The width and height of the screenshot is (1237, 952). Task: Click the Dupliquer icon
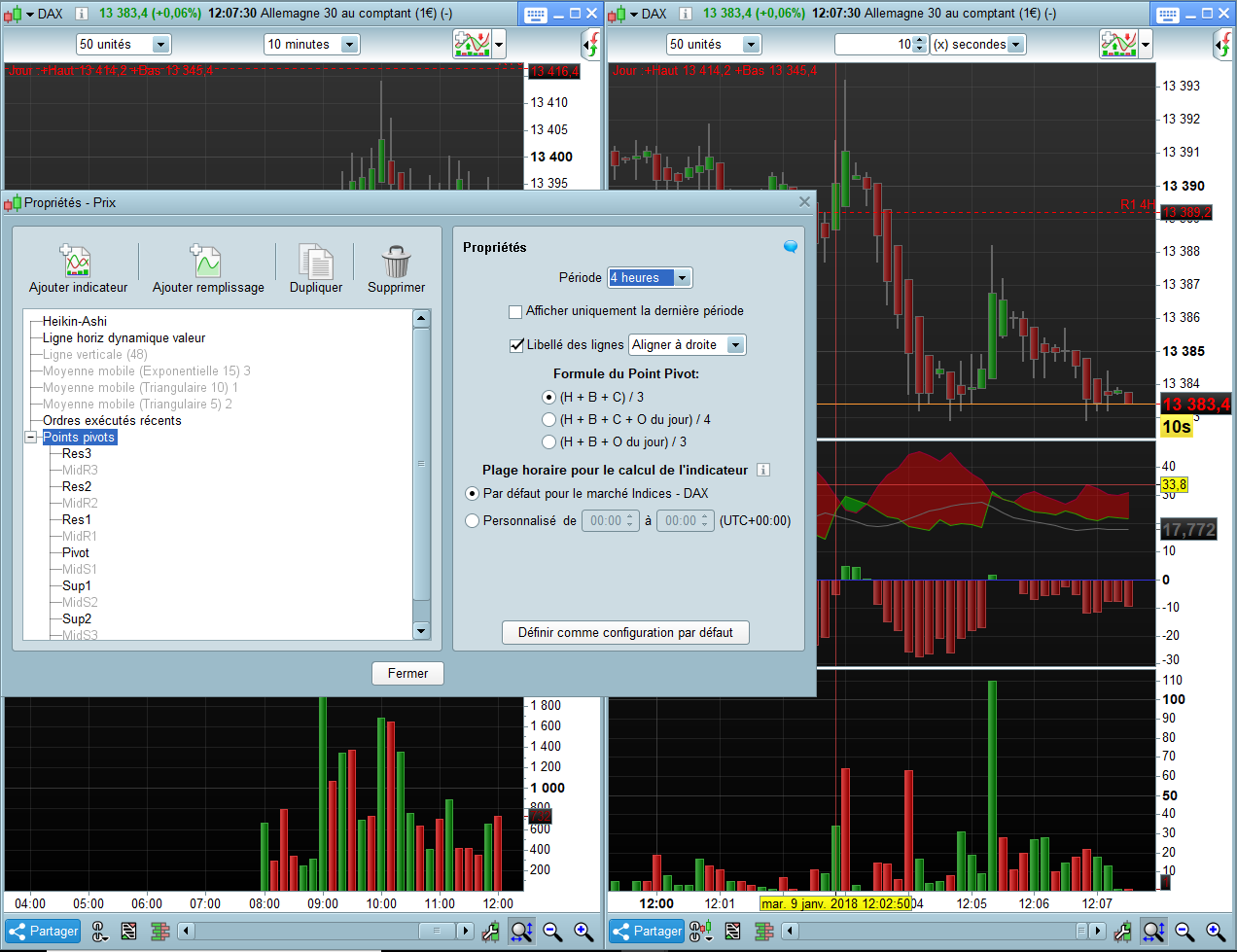315,261
